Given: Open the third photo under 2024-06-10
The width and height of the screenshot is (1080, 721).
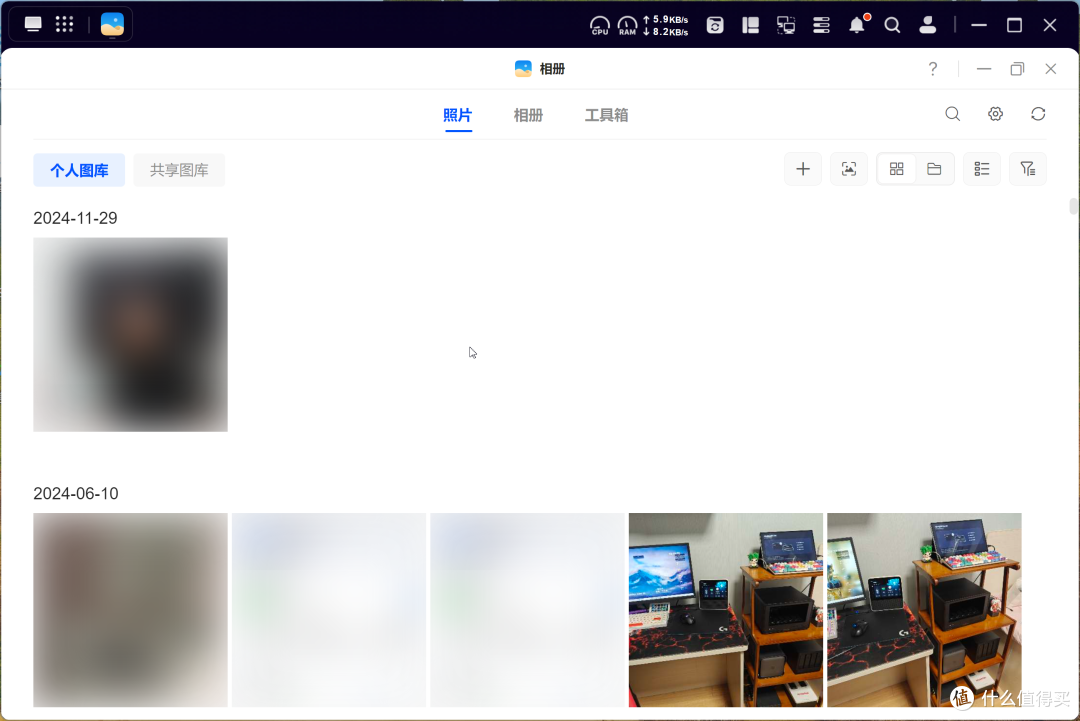Looking at the screenshot, I should 527,610.
